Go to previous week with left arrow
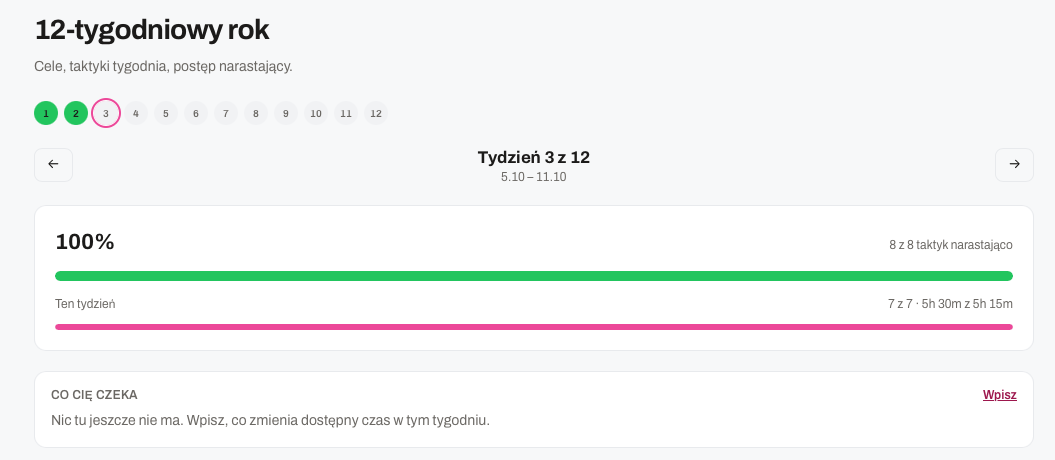 [x=53, y=165]
